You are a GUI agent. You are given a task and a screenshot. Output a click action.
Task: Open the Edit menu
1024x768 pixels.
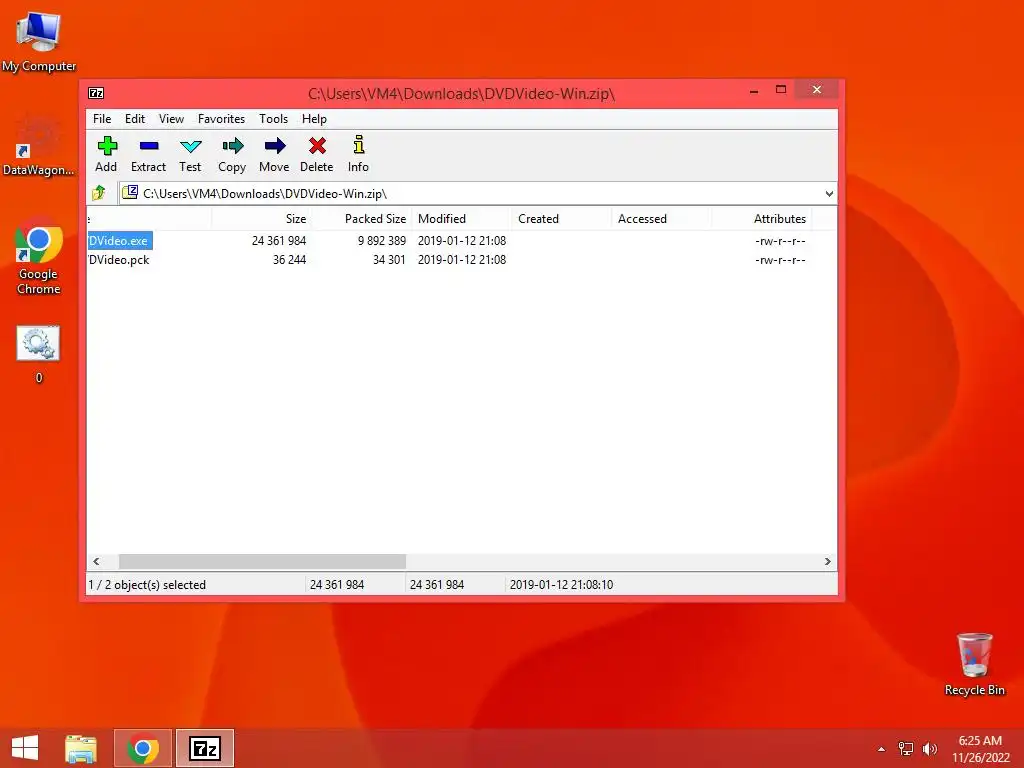pos(135,119)
